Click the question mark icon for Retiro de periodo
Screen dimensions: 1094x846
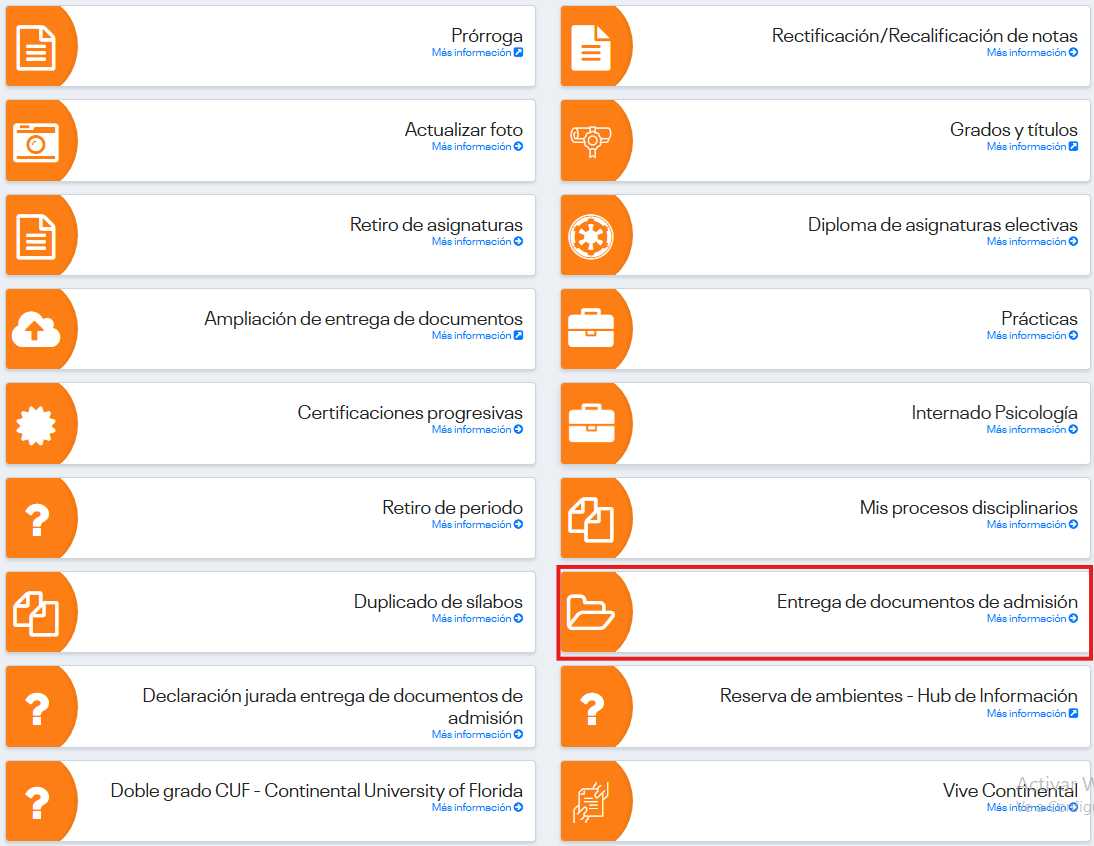37,518
